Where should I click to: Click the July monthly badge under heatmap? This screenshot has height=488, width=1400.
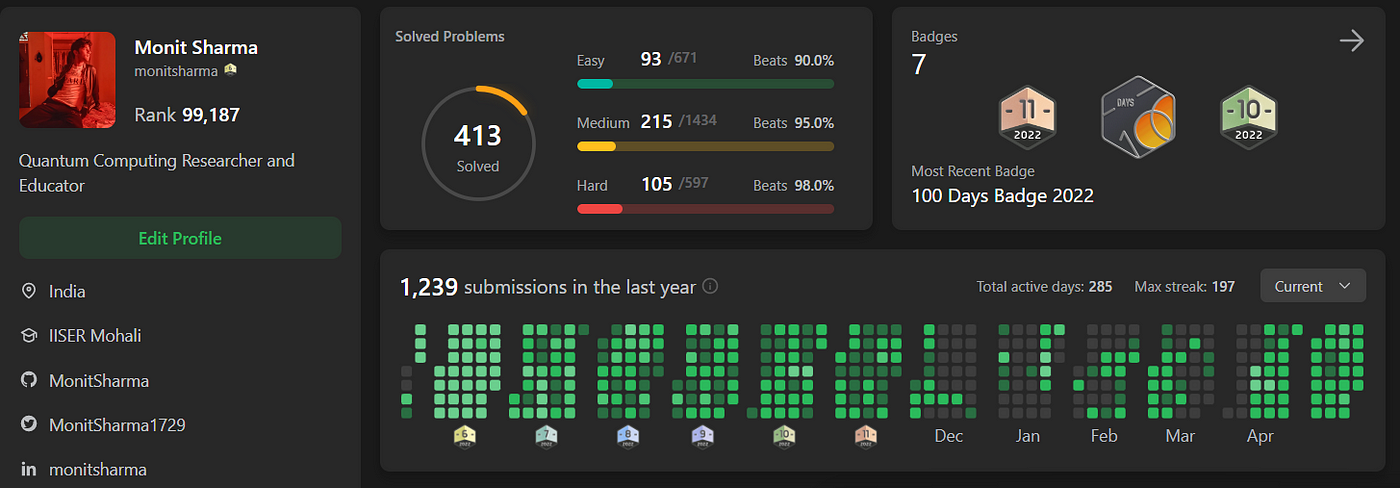pos(545,436)
